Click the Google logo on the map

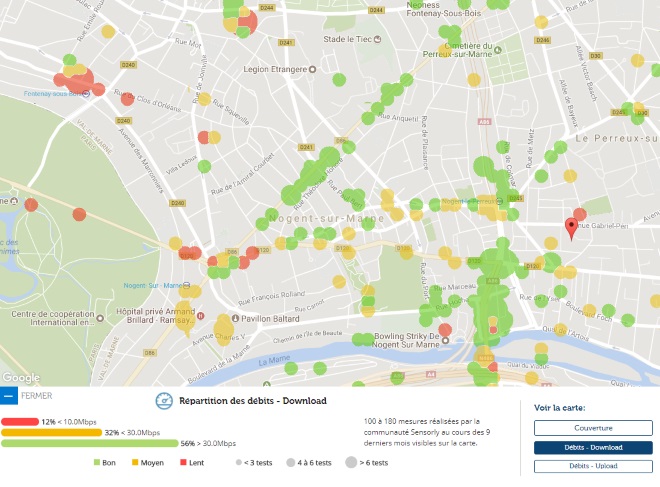coord(21,378)
